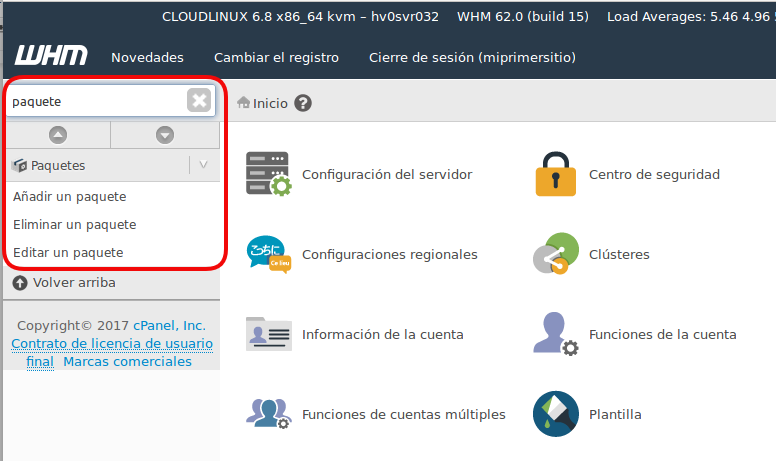The image size is (776, 461).
Task: Click the Paquetes box icon in the sidebar
Action: pos(20,165)
